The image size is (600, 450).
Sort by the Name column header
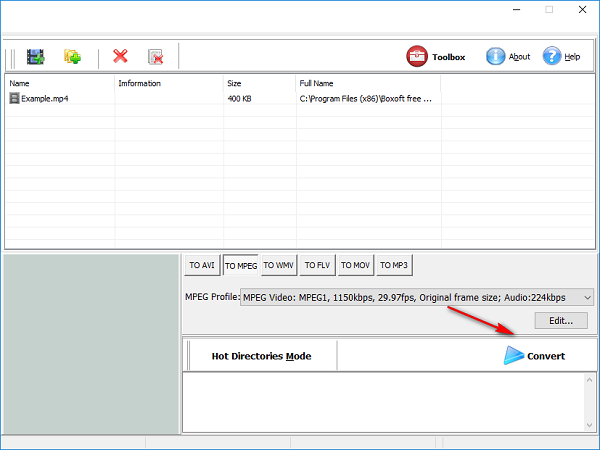[x=59, y=83]
